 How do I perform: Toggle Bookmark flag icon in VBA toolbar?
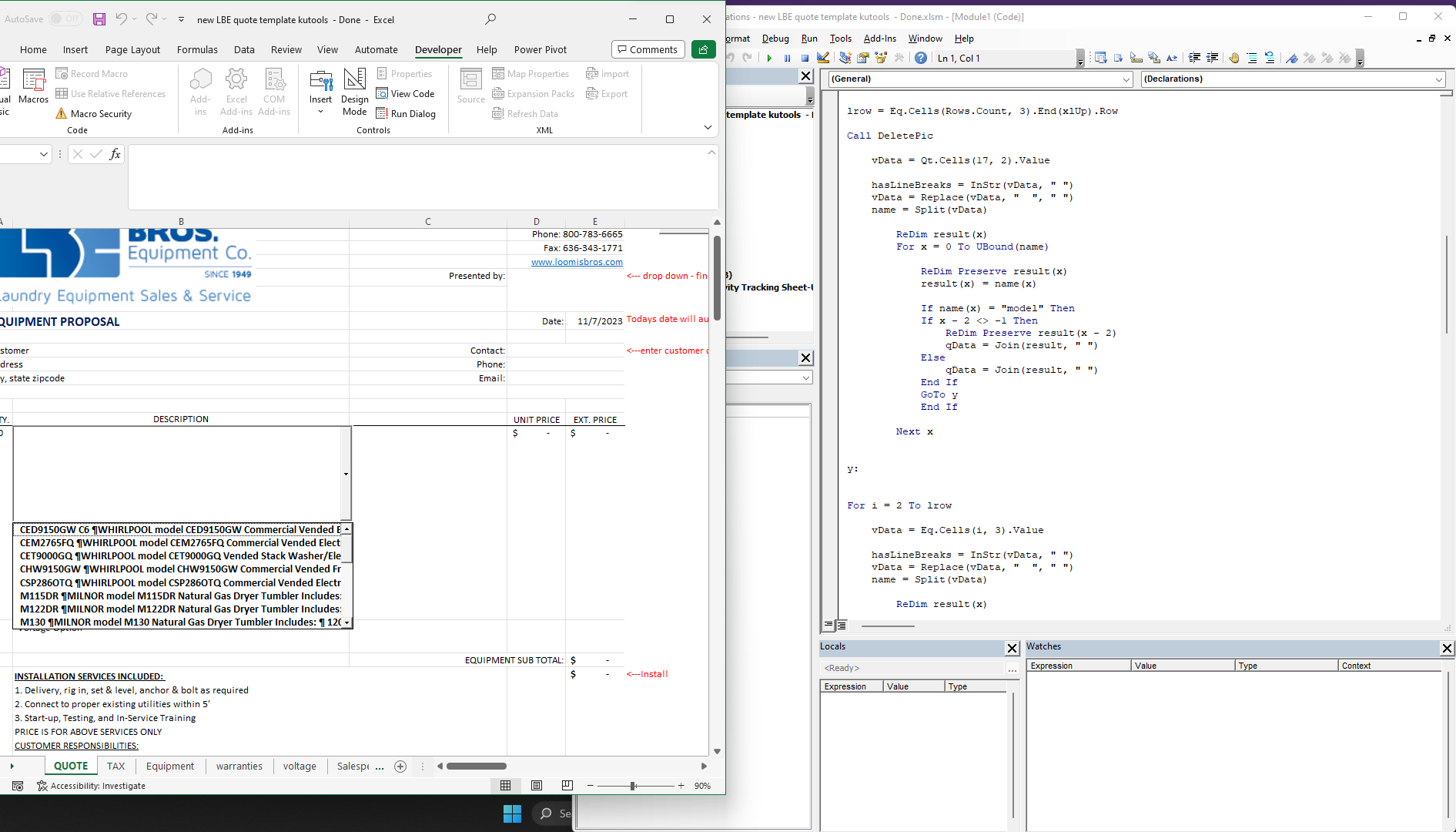point(1292,58)
